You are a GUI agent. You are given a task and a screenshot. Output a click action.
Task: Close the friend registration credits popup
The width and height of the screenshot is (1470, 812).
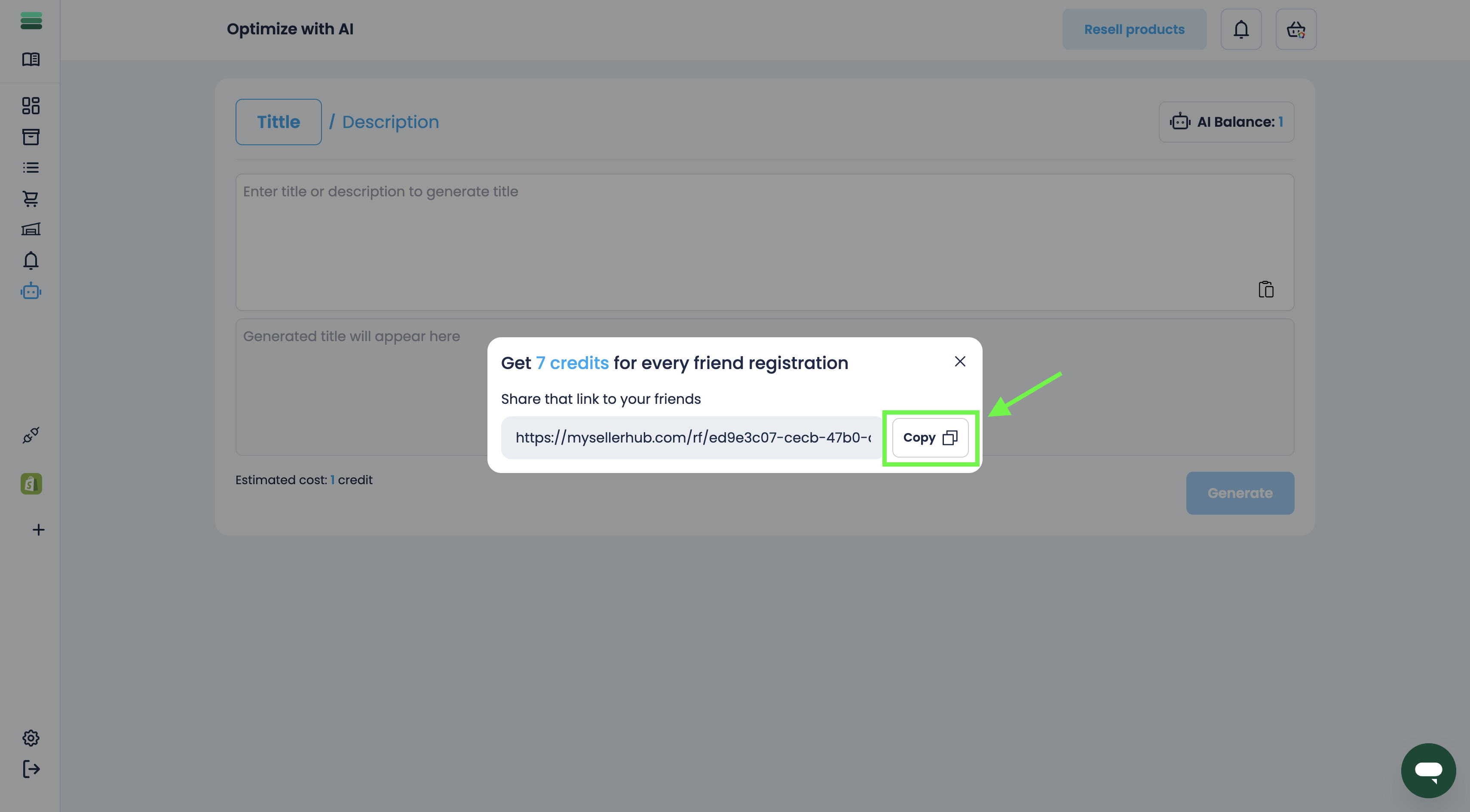[x=960, y=361]
